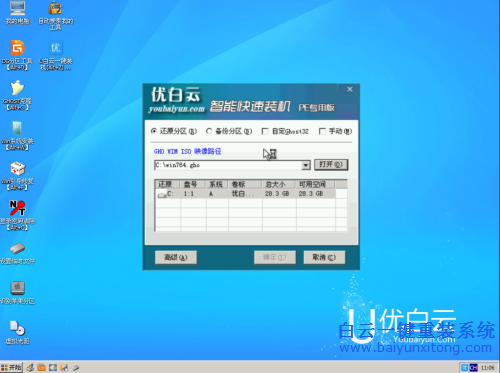This screenshot has height=373, width=500.
Task: Click the C:\win764.gho image path field
Action: (228, 165)
